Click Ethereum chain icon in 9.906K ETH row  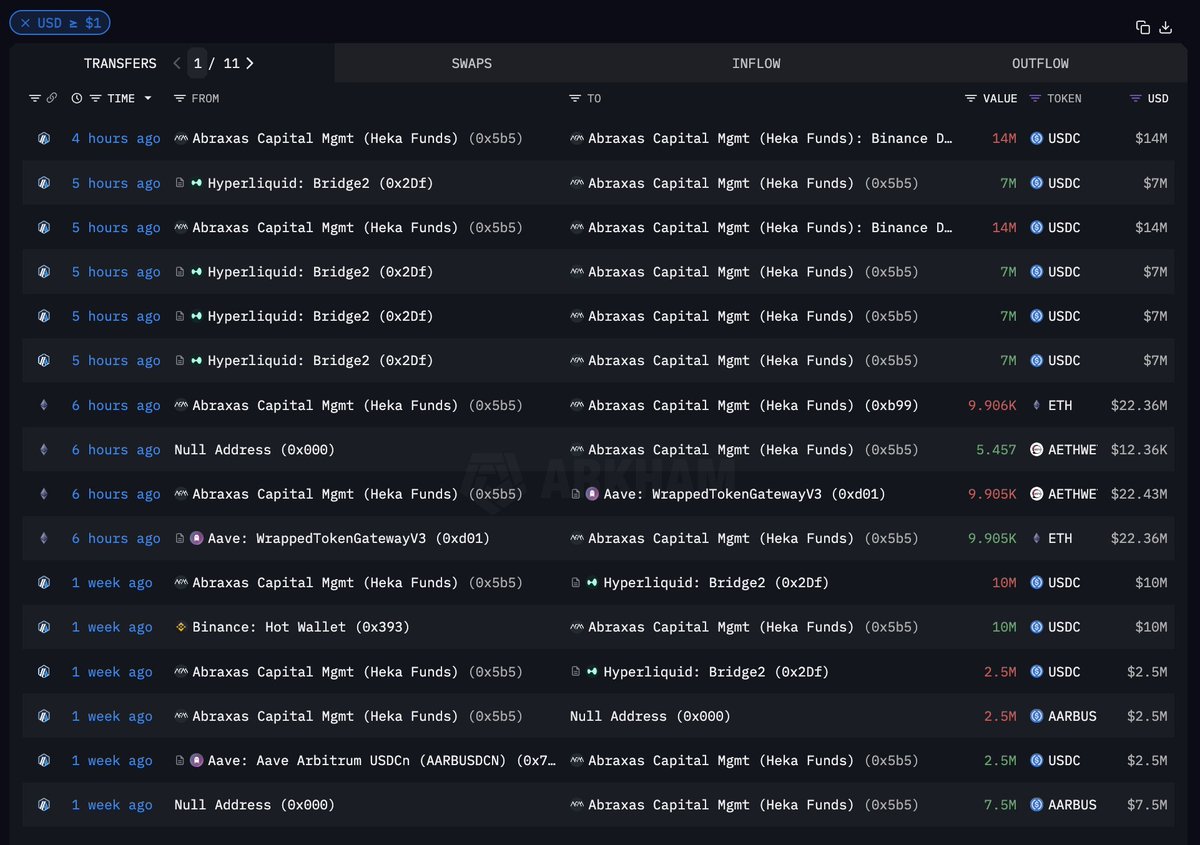click(43, 405)
